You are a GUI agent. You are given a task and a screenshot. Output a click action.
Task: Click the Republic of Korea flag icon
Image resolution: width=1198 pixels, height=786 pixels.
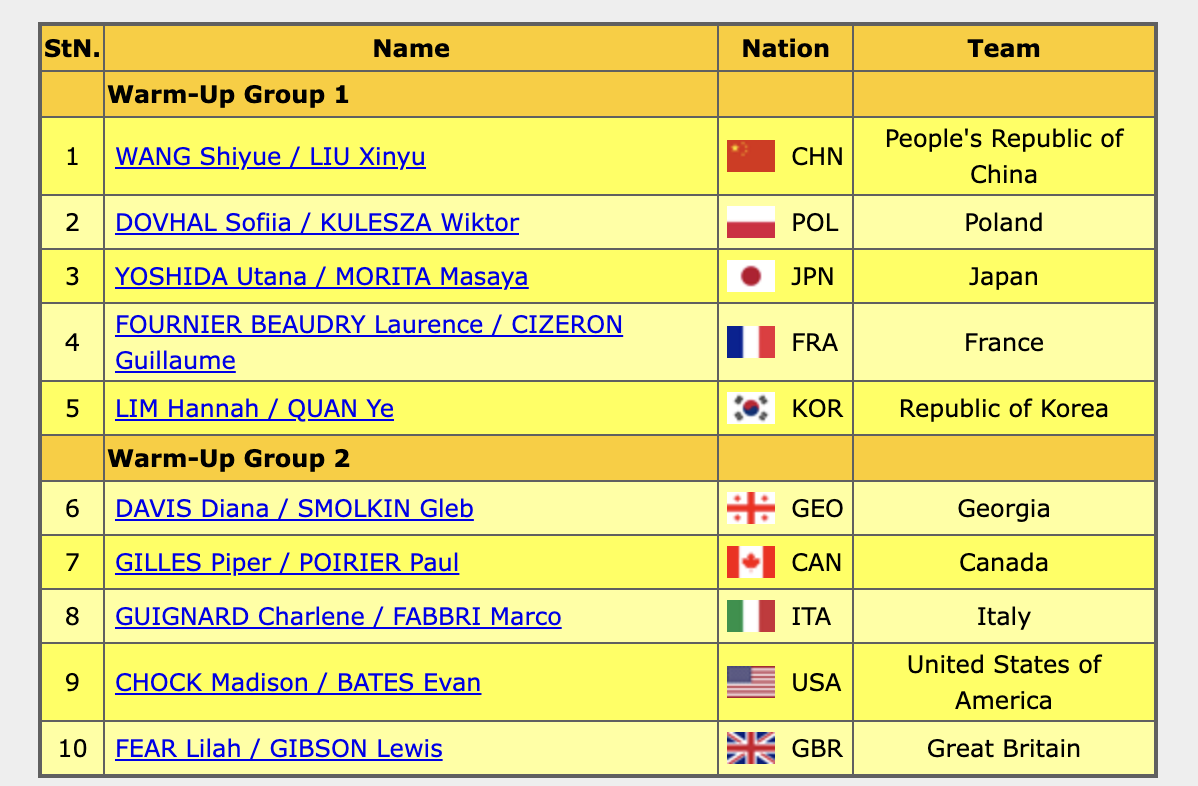point(750,408)
